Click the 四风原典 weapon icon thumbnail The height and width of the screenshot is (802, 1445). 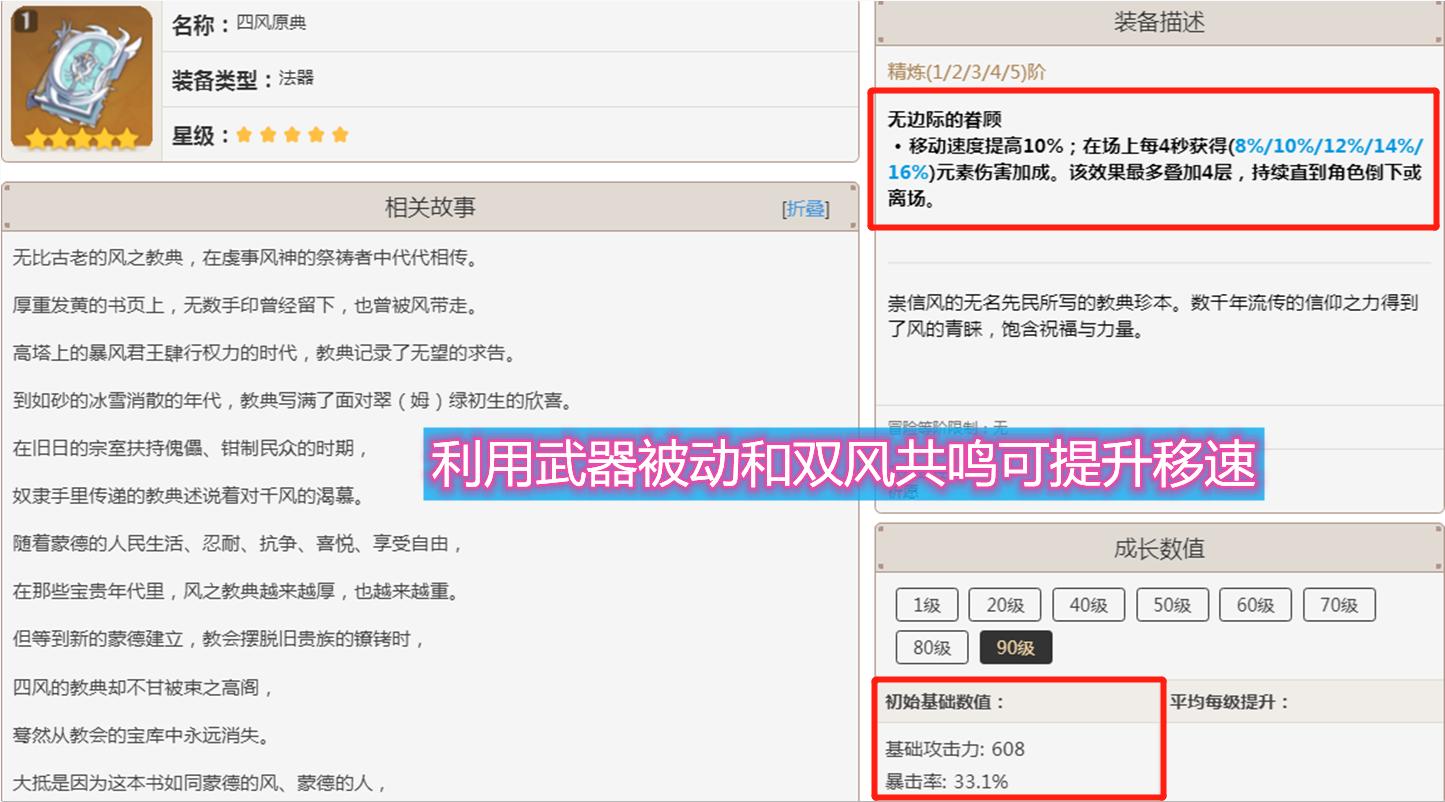click(81, 76)
